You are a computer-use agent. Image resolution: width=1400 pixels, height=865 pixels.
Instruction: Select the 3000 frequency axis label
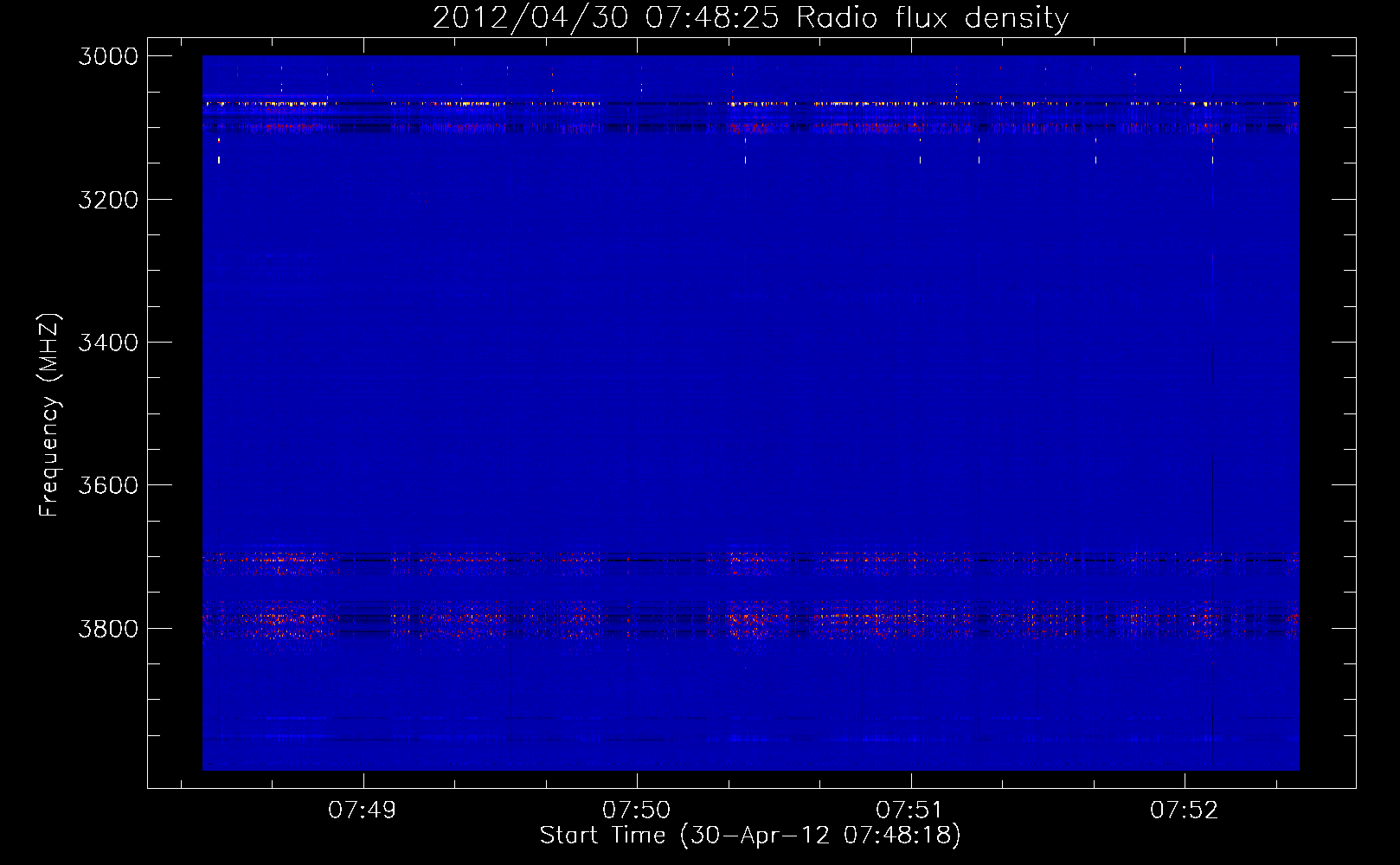tap(108, 56)
